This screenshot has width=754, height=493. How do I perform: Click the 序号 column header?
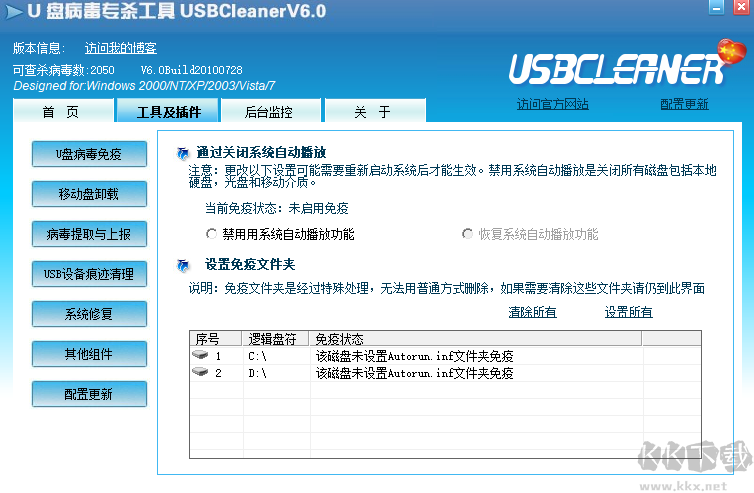pyautogui.click(x=215, y=339)
